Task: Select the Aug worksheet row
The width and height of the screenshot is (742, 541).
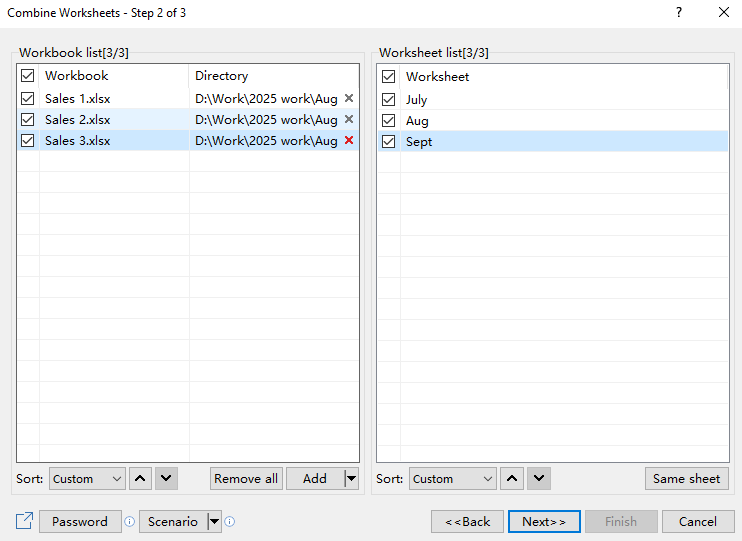Action: [x=553, y=120]
